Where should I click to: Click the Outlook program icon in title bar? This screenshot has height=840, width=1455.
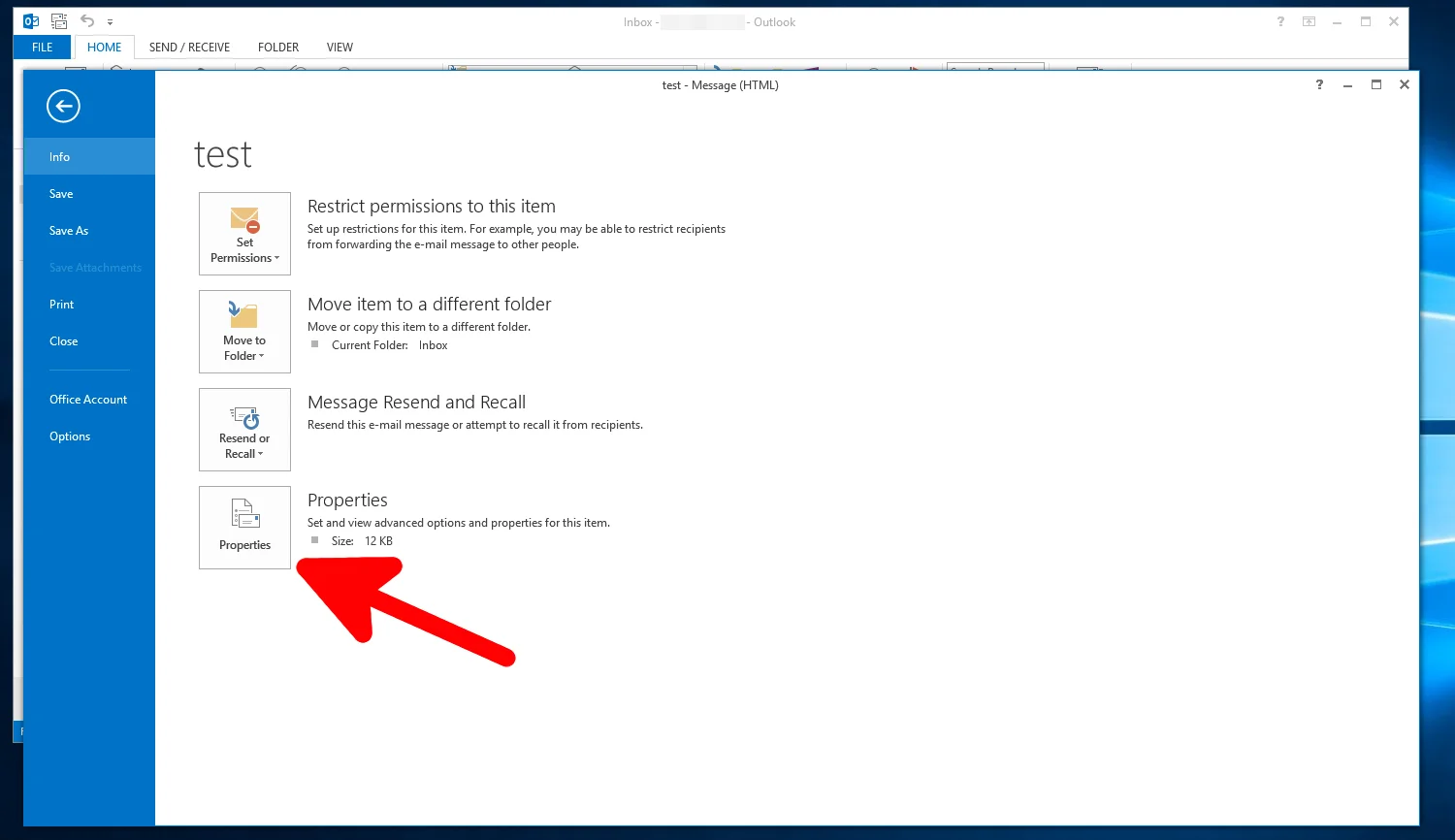point(30,20)
